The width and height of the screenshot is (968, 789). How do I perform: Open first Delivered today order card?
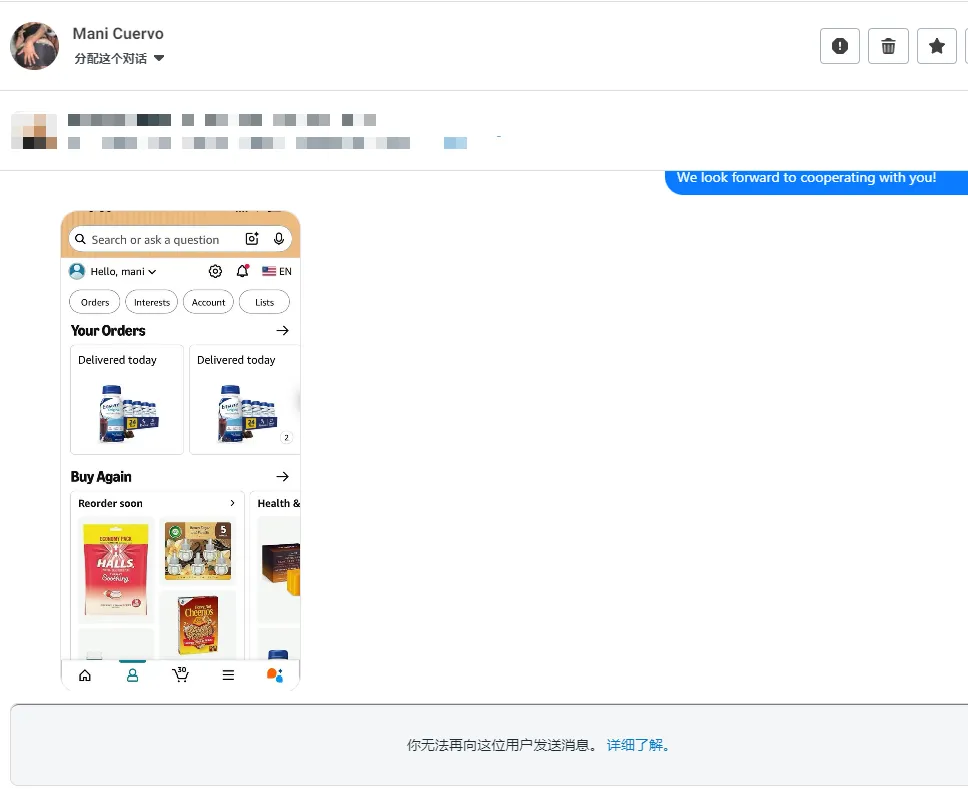click(127, 399)
